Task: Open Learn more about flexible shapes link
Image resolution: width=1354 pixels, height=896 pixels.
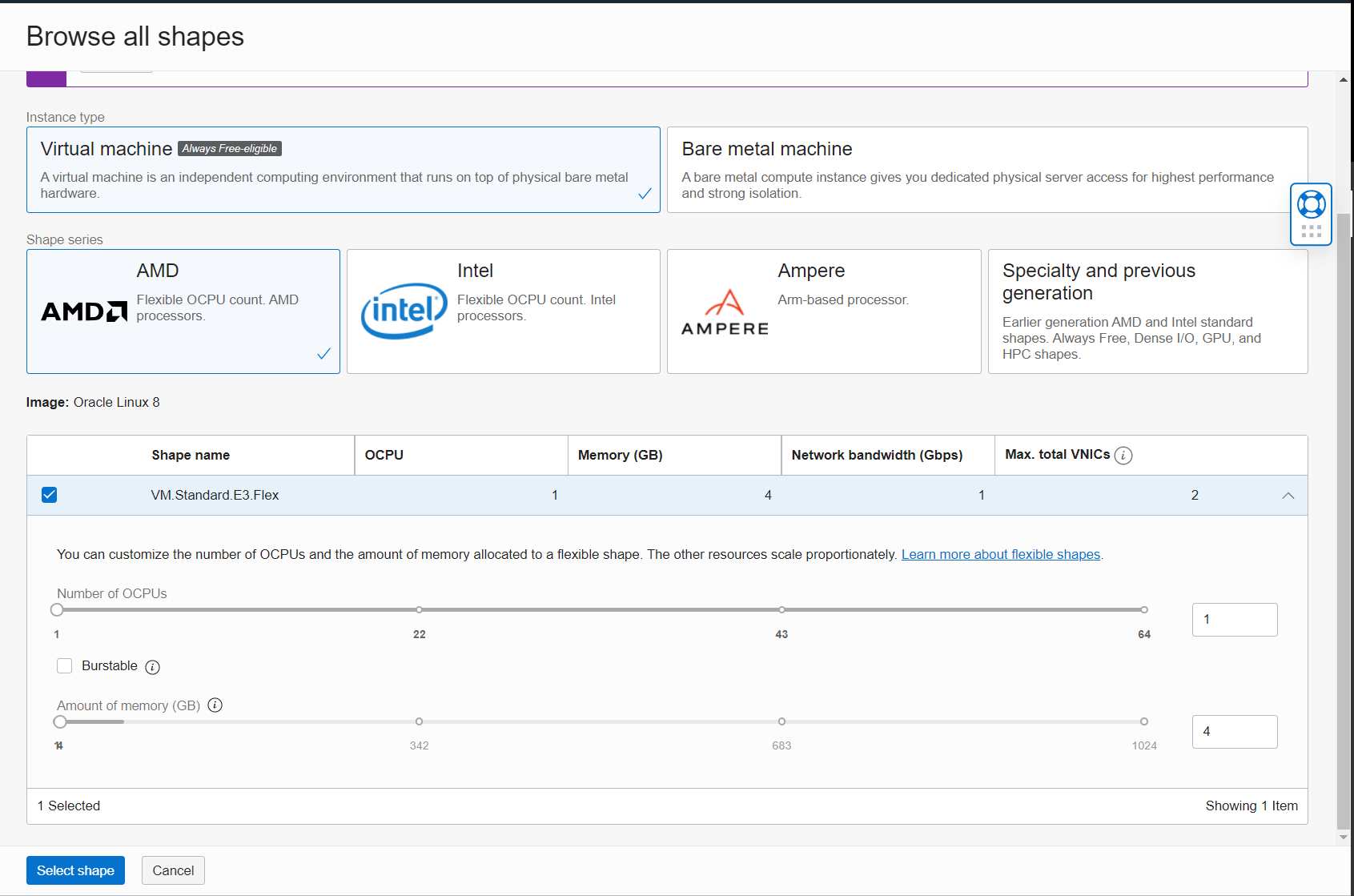Action: click(x=1000, y=554)
